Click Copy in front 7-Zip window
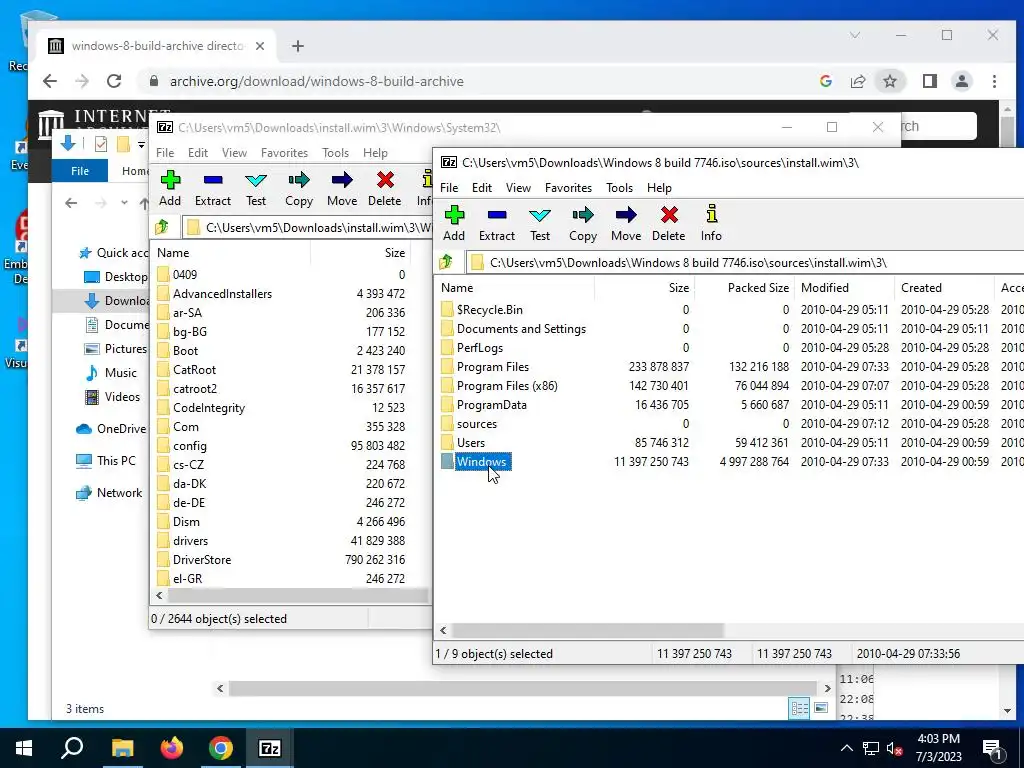This screenshot has height=768, width=1024. click(583, 223)
